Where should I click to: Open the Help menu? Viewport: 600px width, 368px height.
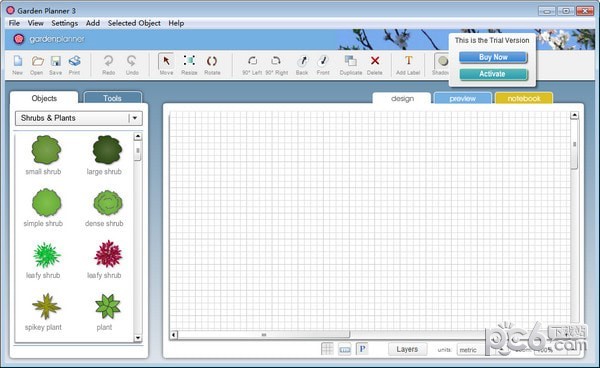(x=176, y=23)
